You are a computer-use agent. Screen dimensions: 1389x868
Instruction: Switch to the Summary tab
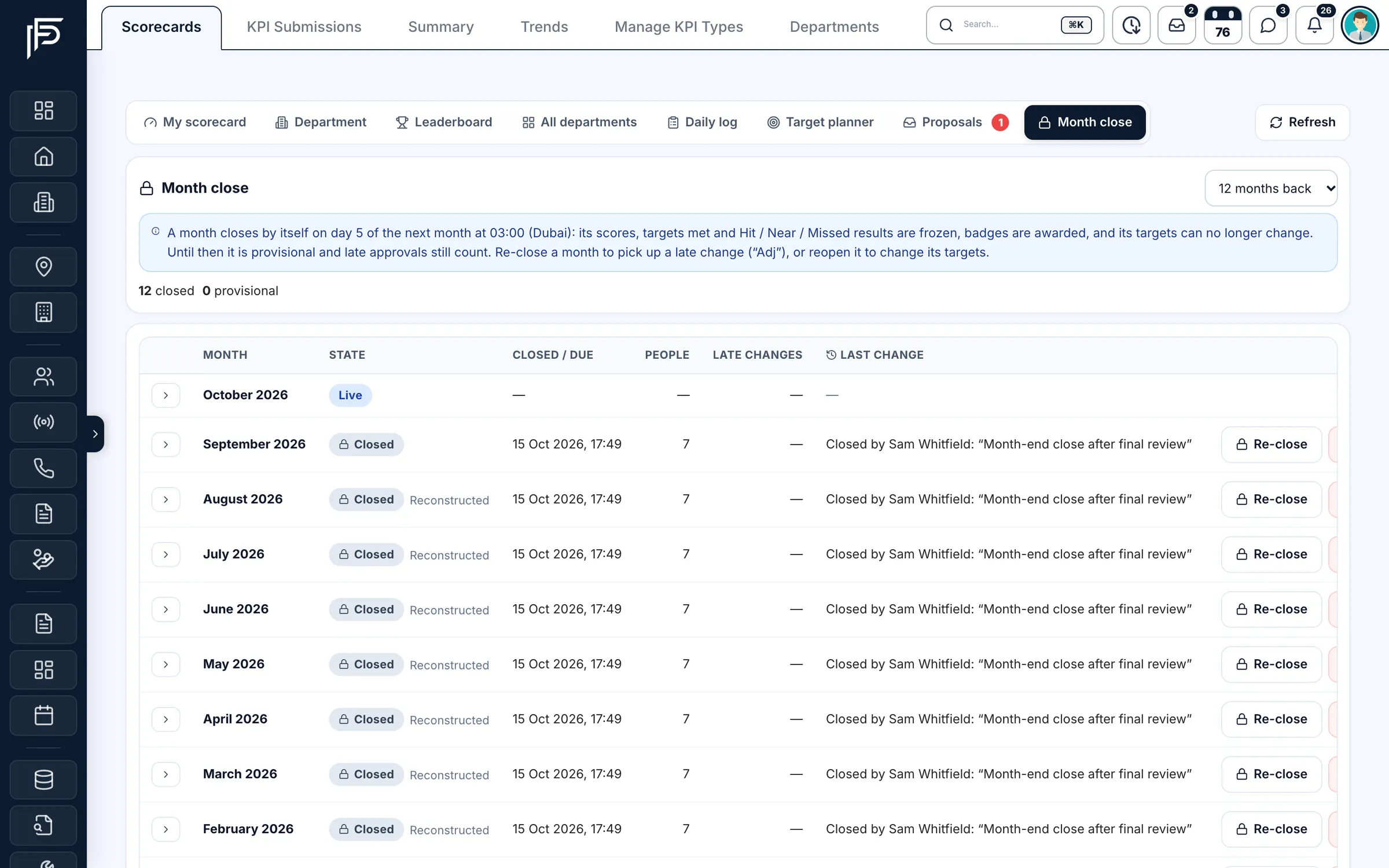tap(441, 27)
